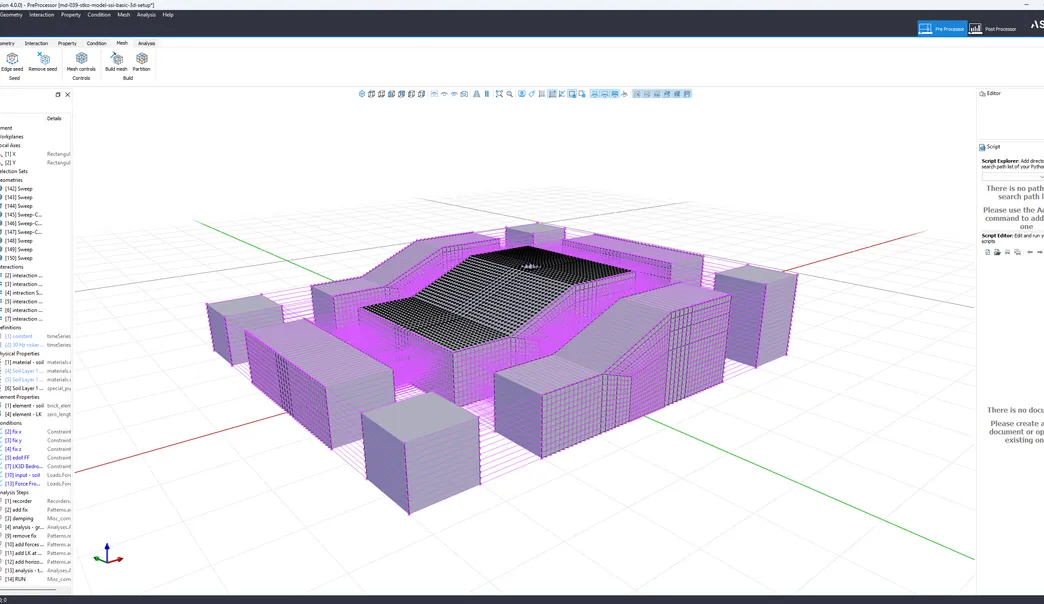Open the Mesh ribbon tab
The height and width of the screenshot is (604, 1044).
(122, 43)
